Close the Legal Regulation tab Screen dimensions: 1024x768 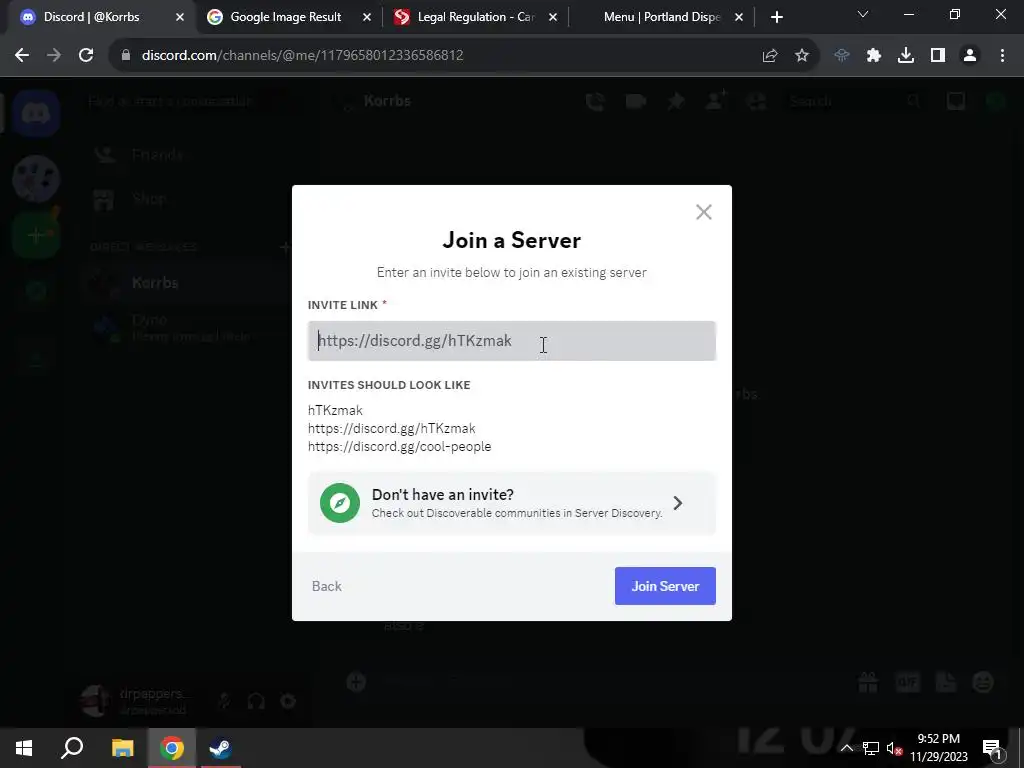tap(552, 17)
